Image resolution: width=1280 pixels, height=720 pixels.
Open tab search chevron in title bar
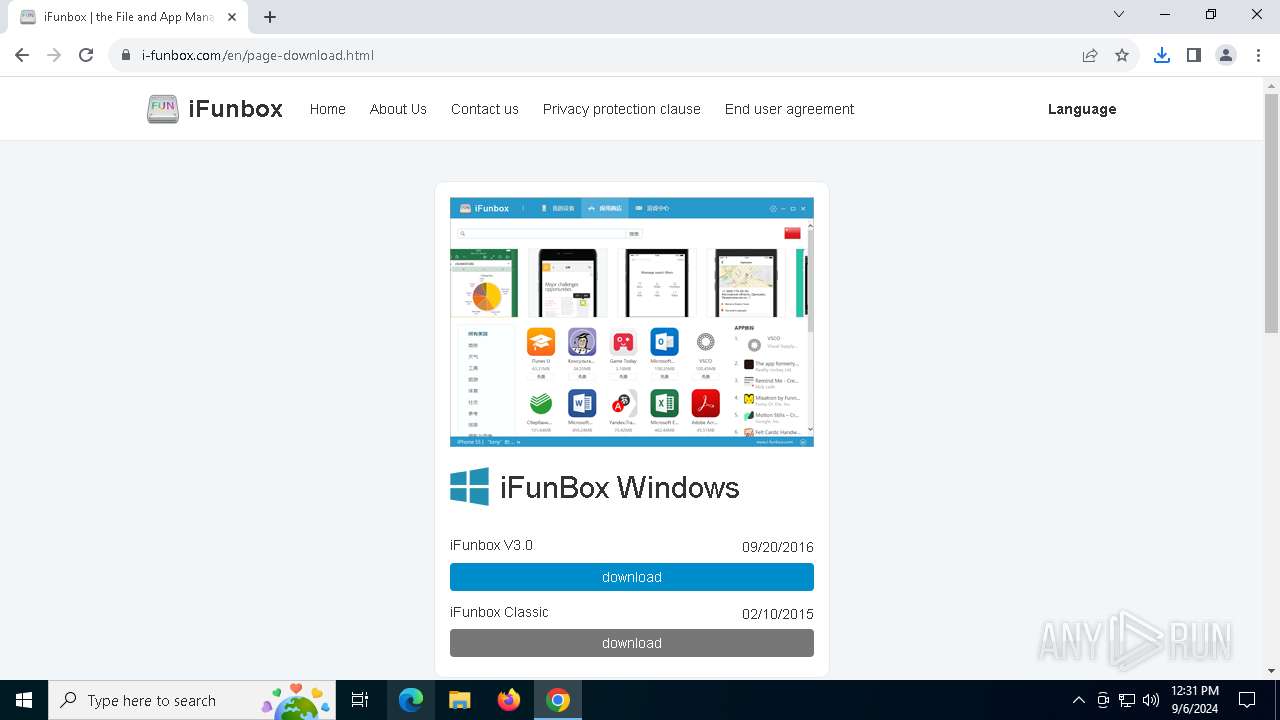point(1119,14)
